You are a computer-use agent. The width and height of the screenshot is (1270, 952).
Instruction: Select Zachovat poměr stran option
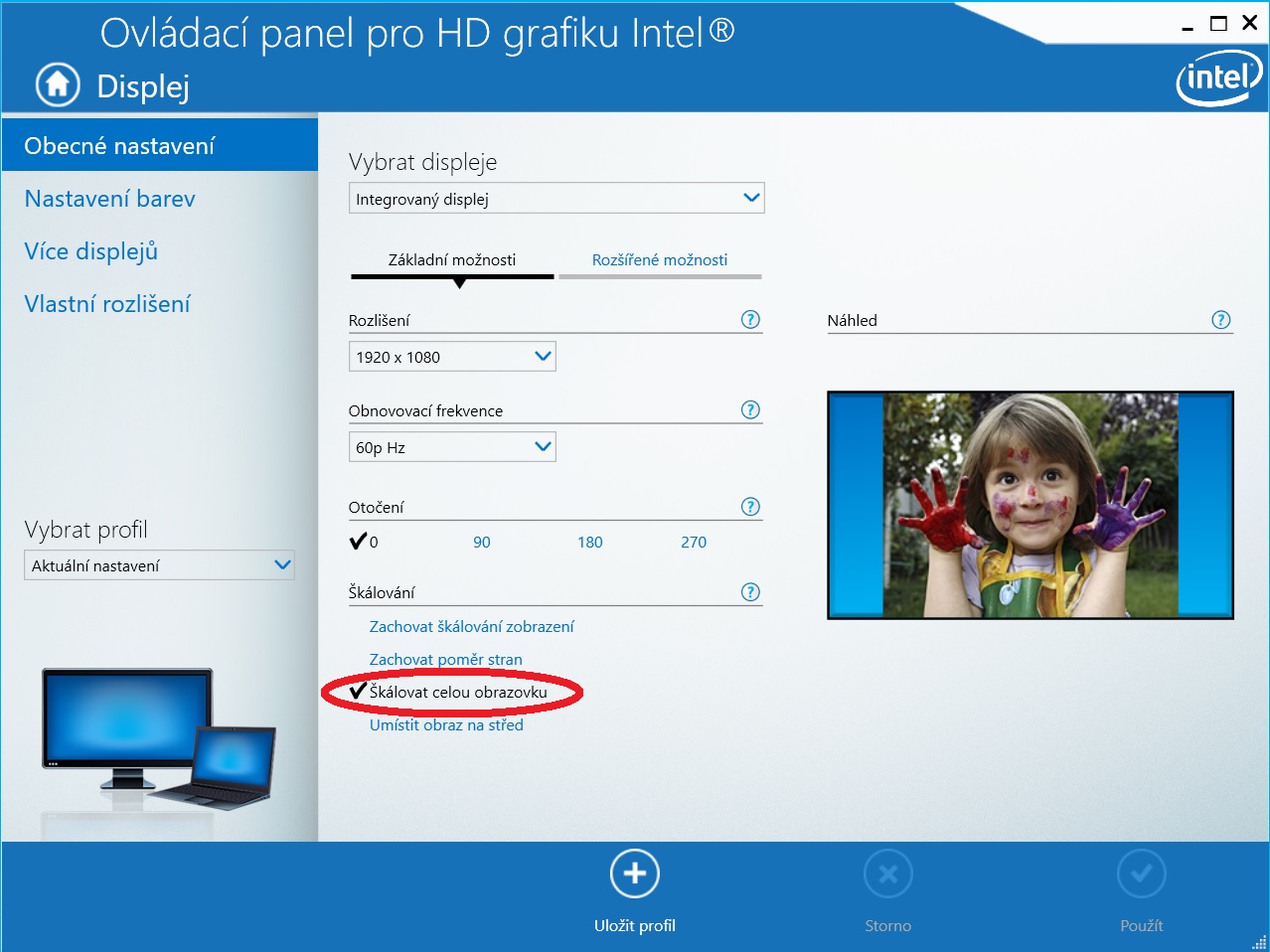(x=446, y=660)
